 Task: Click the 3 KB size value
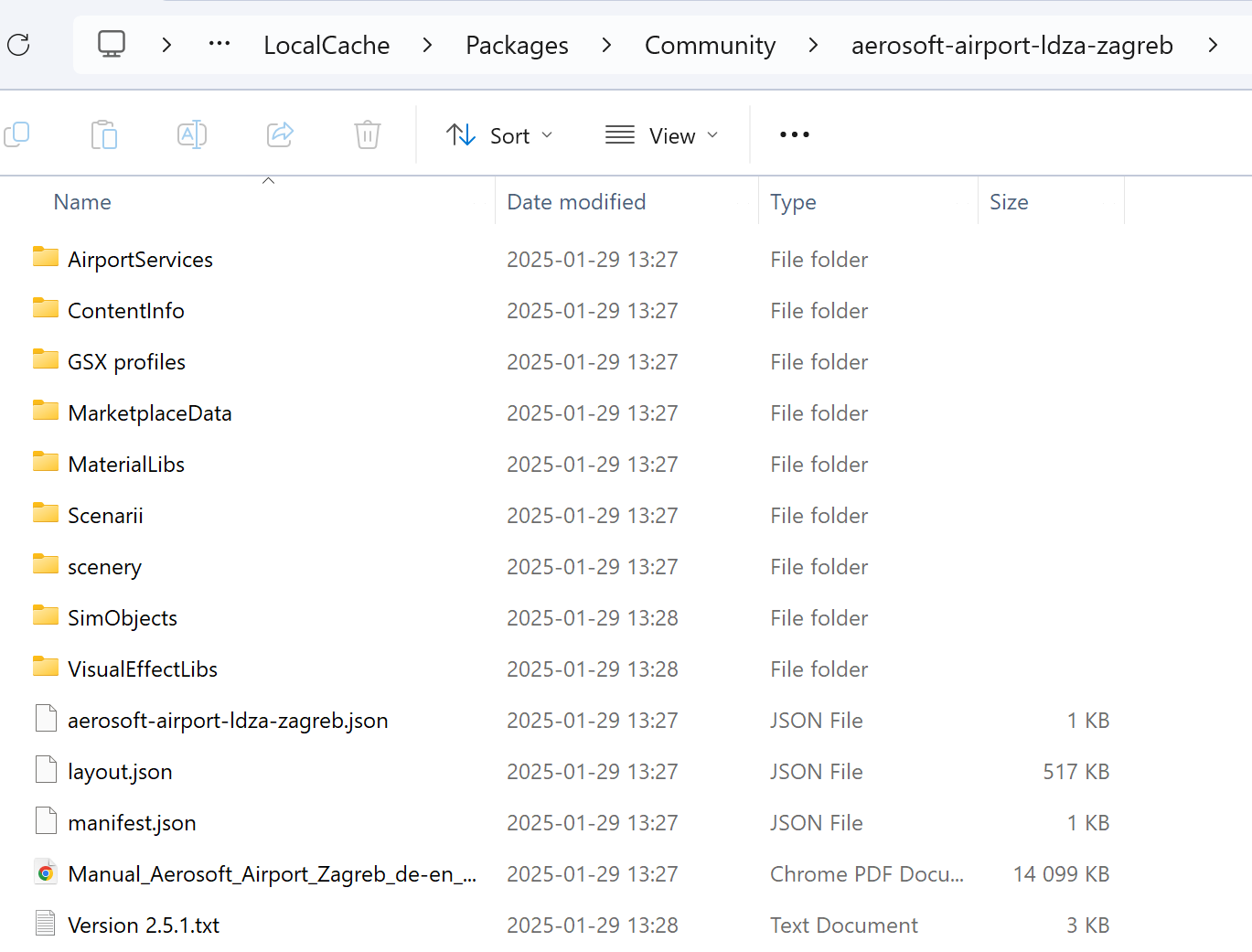(1087, 925)
